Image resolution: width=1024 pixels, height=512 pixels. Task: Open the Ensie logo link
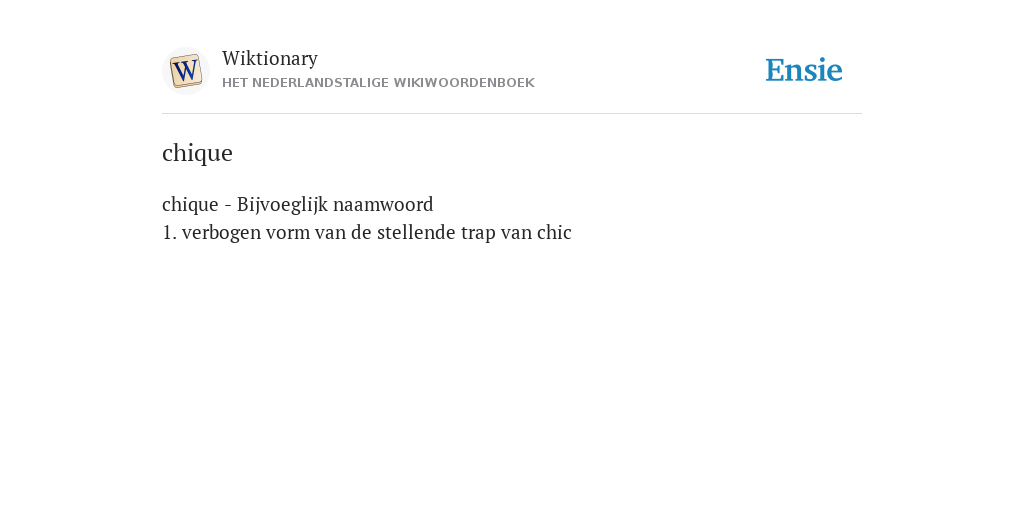[x=803, y=70]
